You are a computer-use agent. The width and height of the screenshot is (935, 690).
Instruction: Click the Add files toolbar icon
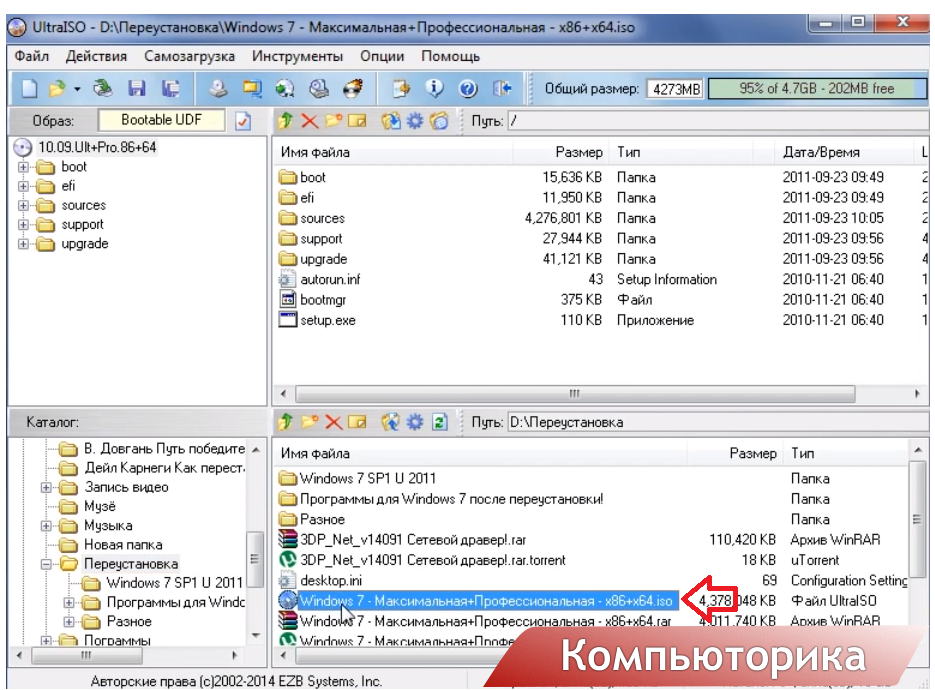401,89
